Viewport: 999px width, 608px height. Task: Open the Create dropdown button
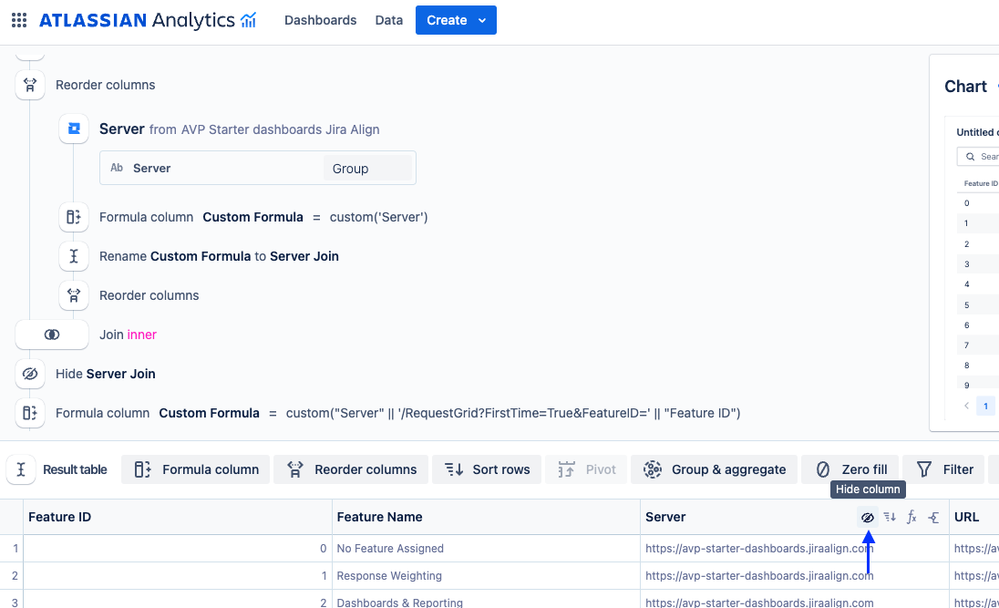(x=456, y=20)
